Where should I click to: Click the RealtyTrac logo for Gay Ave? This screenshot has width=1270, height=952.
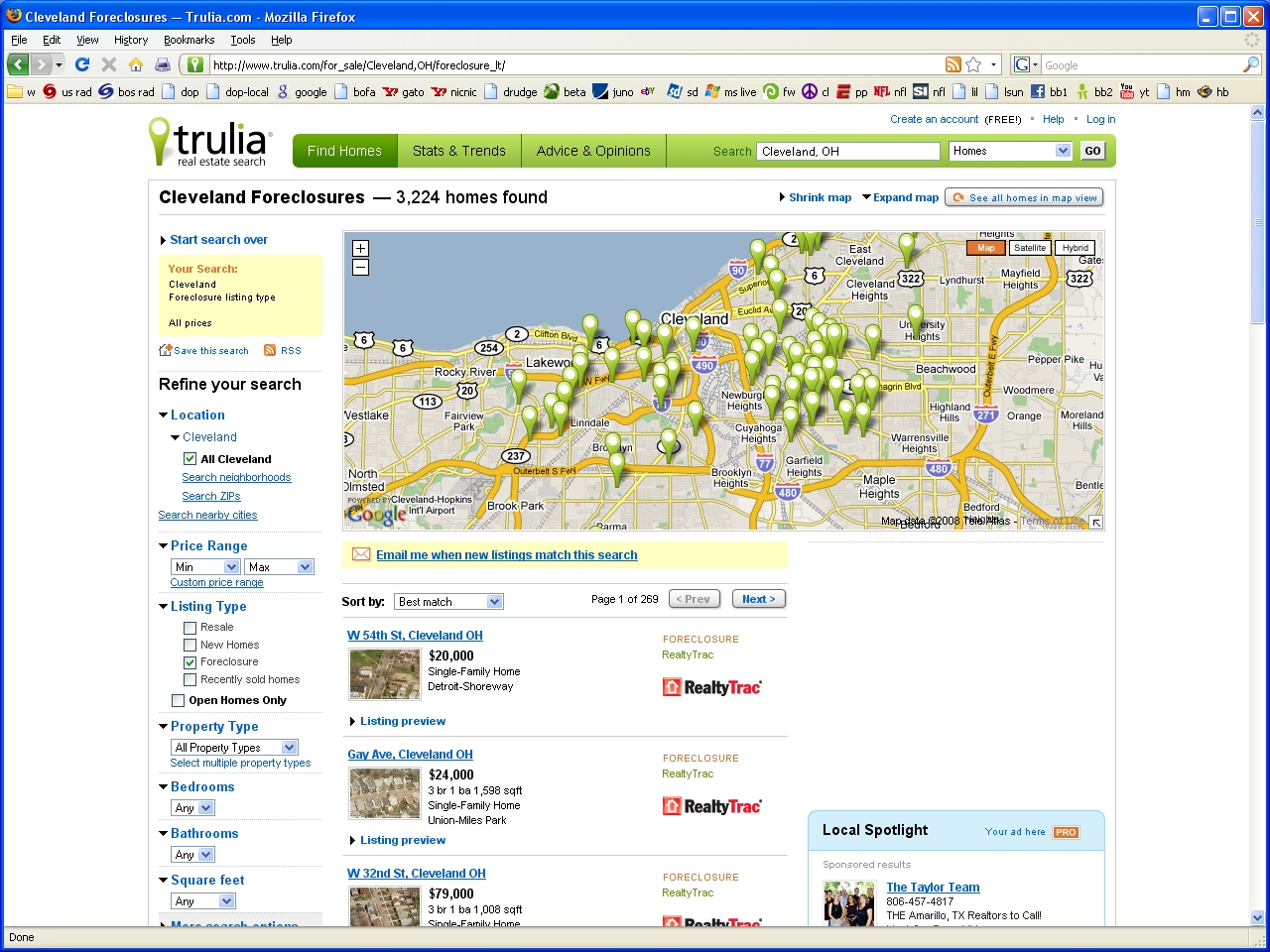pos(711,806)
